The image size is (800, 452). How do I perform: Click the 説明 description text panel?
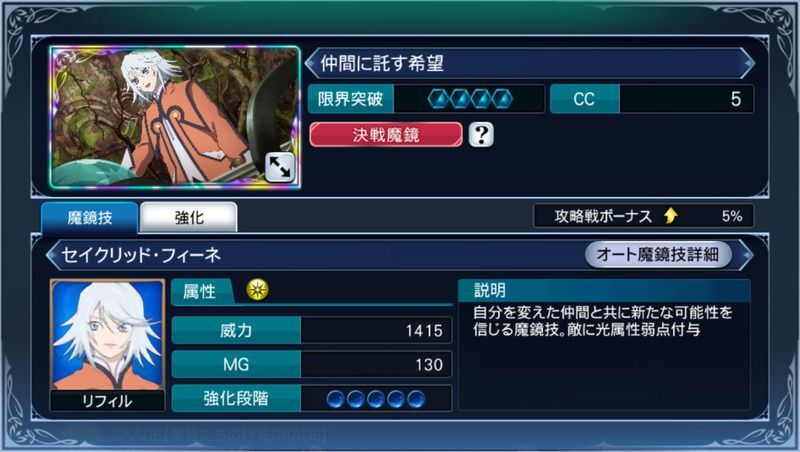click(605, 344)
